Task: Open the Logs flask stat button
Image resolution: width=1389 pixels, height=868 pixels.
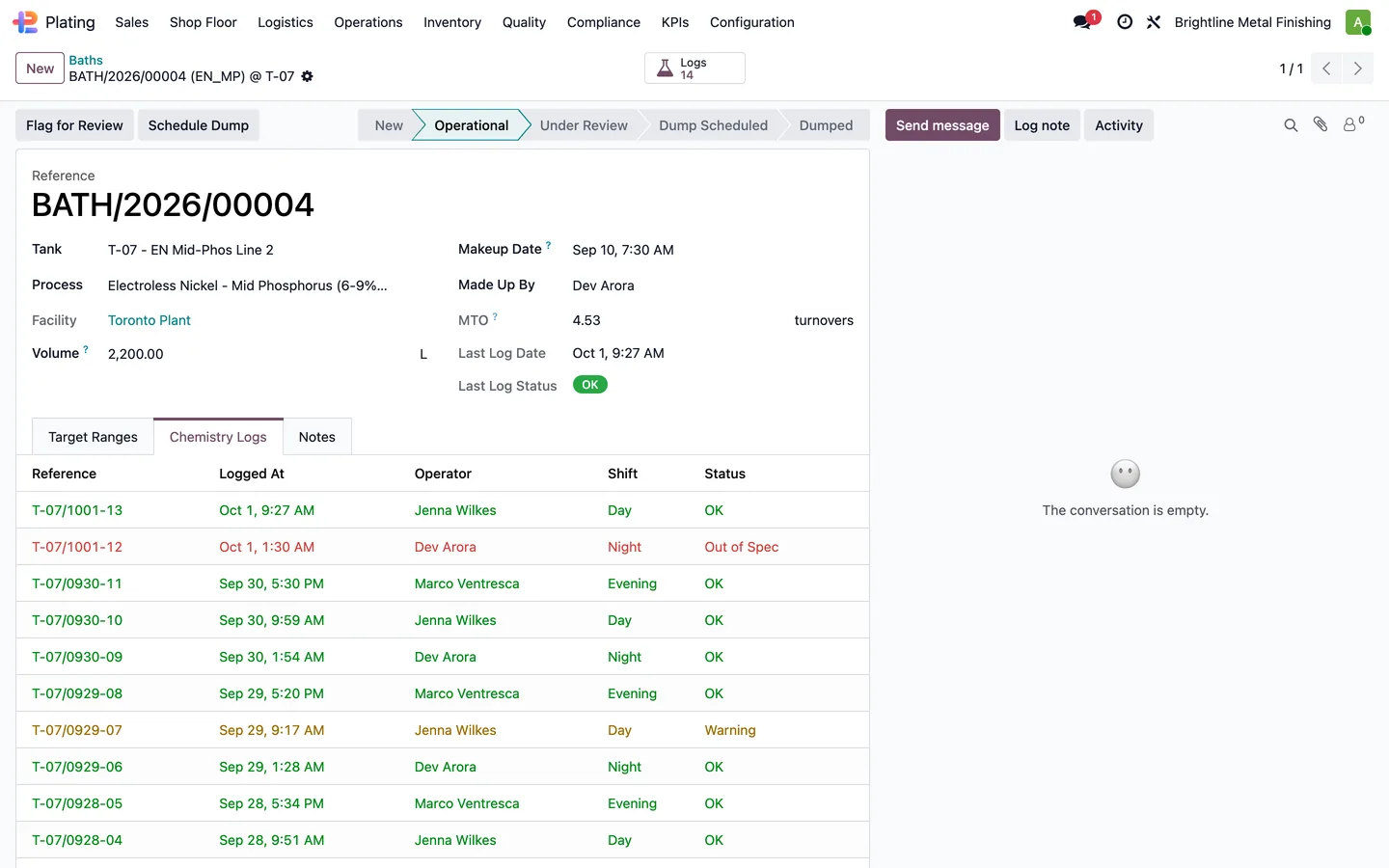Action: pyautogui.click(x=694, y=68)
